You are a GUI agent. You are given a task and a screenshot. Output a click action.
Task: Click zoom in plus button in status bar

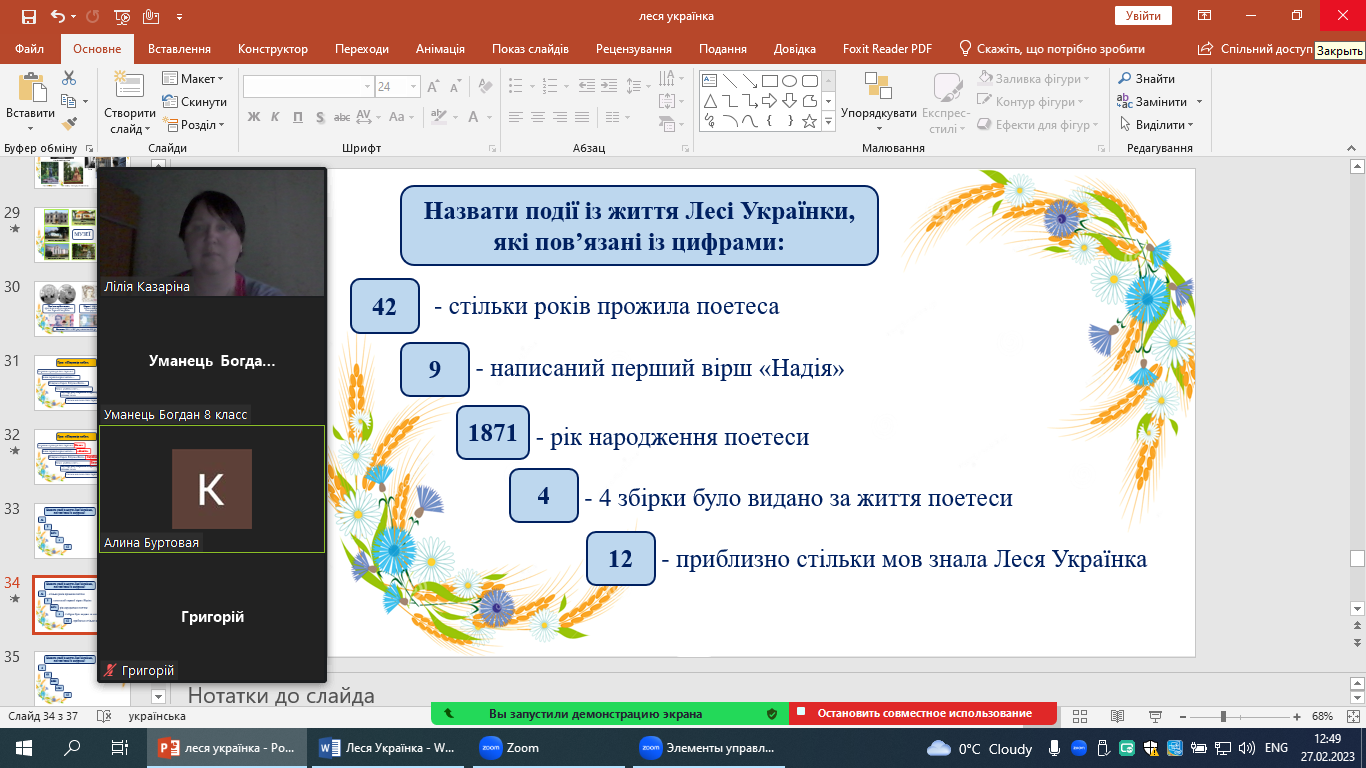(x=1298, y=717)
